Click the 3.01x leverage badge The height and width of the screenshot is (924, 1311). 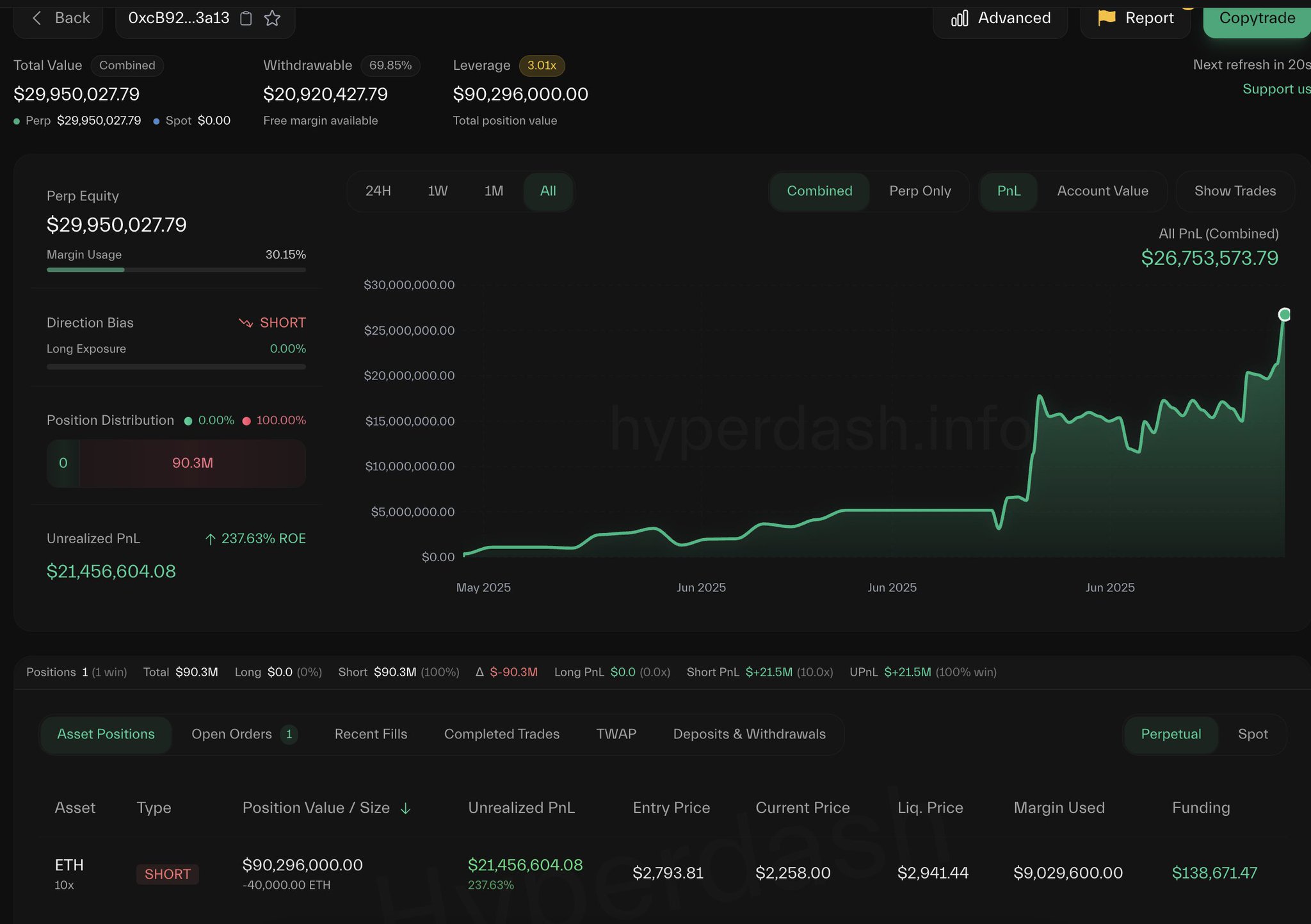tap(542, 65)
